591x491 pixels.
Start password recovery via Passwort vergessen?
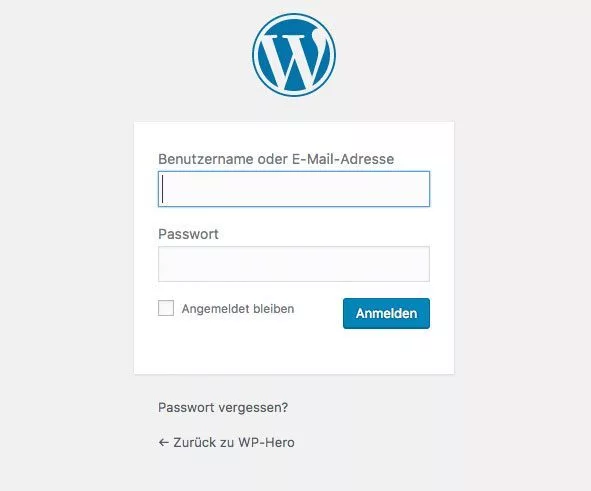tap(223, 407)
